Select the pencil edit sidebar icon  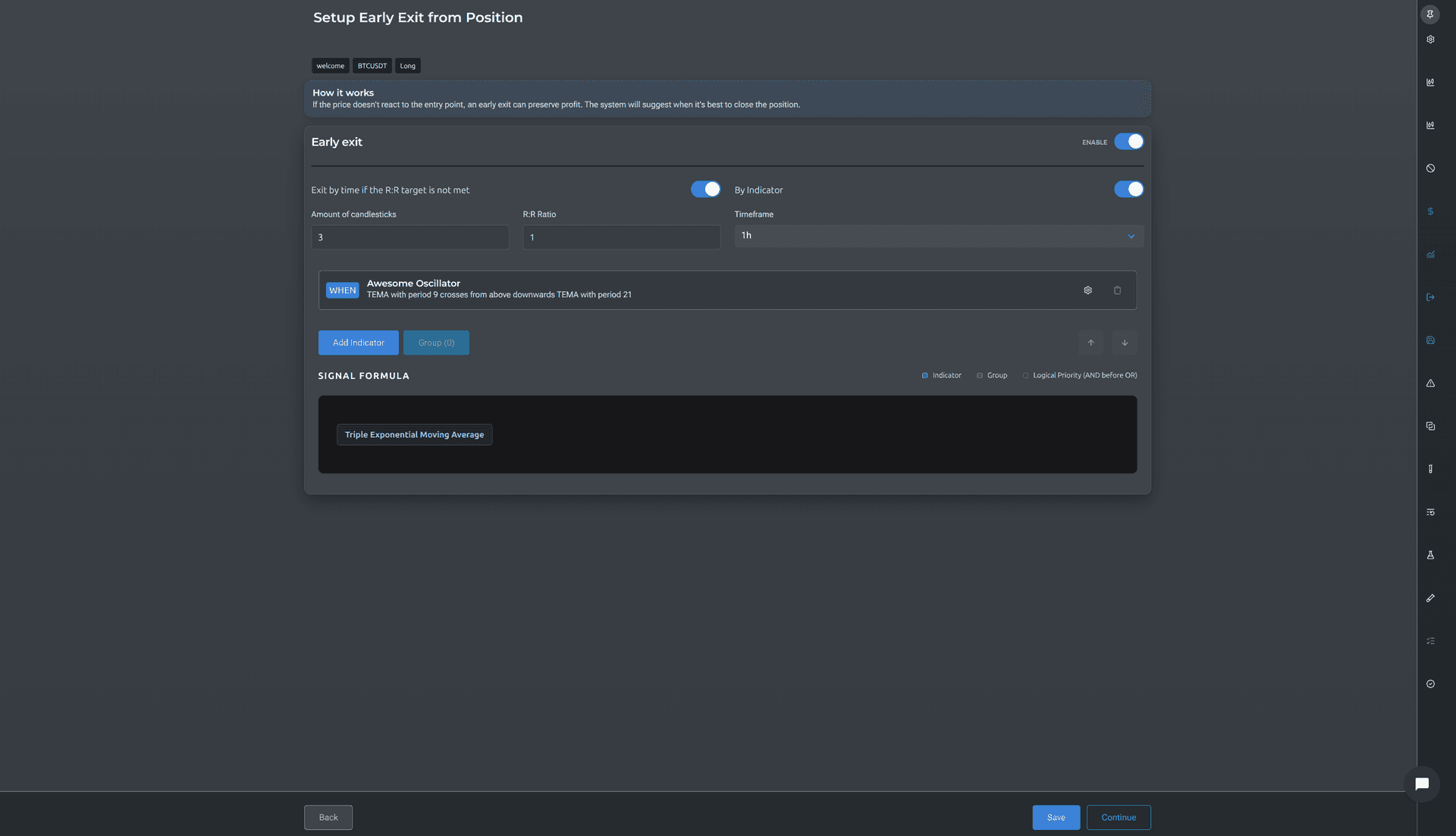tap(1430, 598)
